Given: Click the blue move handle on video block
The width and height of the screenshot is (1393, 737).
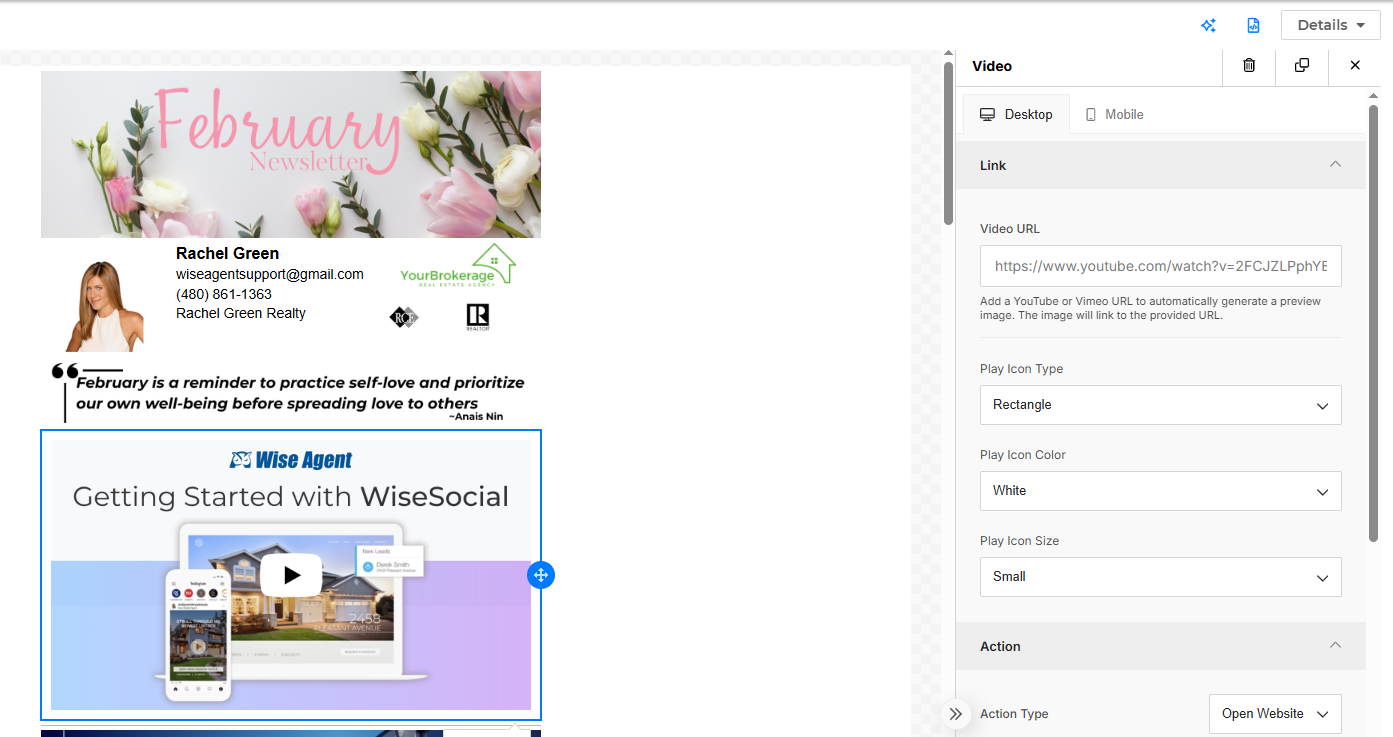Looking at the screenshot, I should tap(541, 575).
